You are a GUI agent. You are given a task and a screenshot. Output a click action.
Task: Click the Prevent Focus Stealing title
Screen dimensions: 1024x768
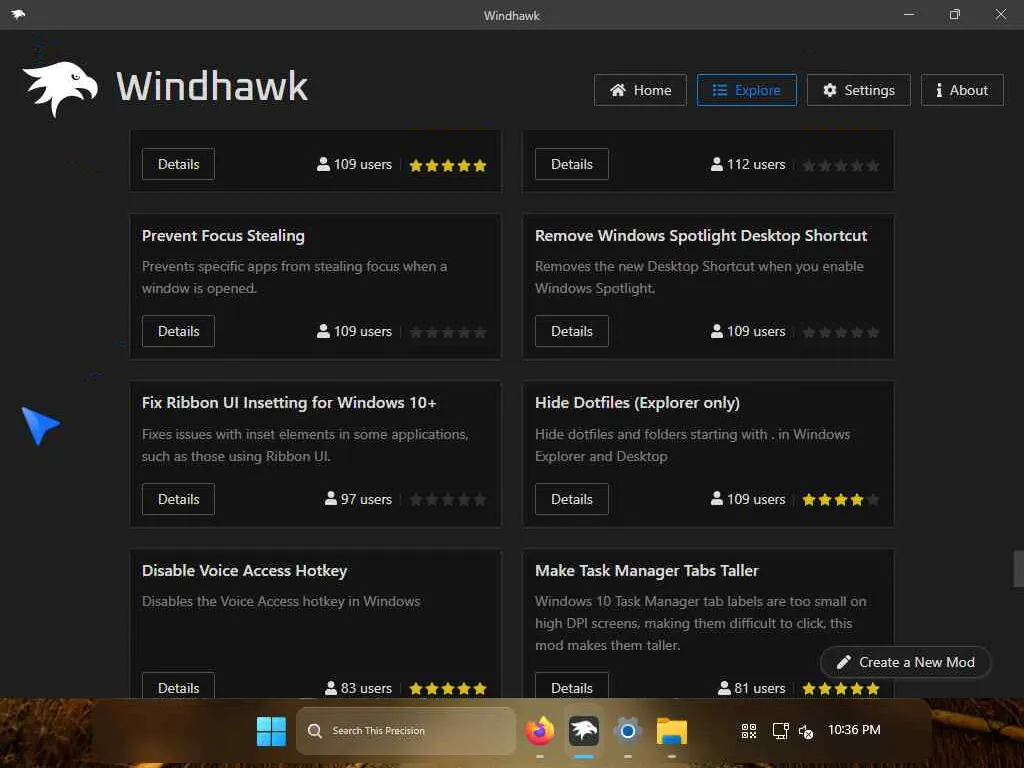click(x=223, y=236)
